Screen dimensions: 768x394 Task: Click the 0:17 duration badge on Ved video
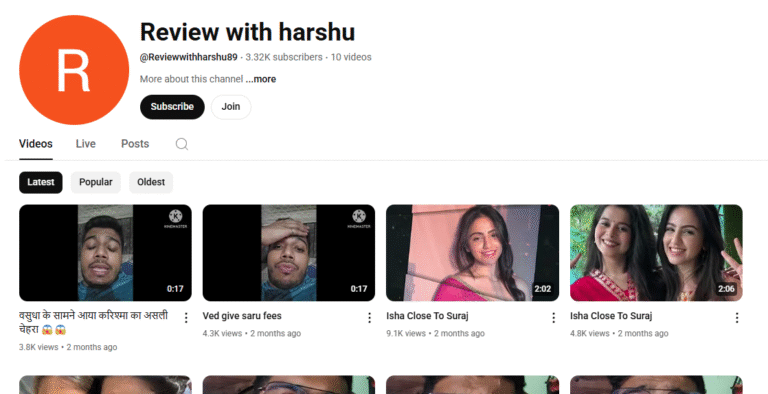[359, 289]
